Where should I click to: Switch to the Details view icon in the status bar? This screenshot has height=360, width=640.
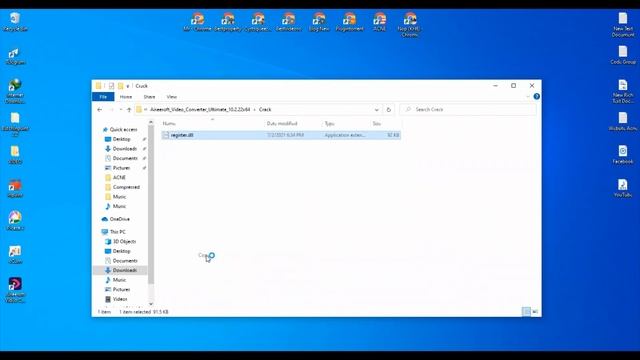coord(527,312)
